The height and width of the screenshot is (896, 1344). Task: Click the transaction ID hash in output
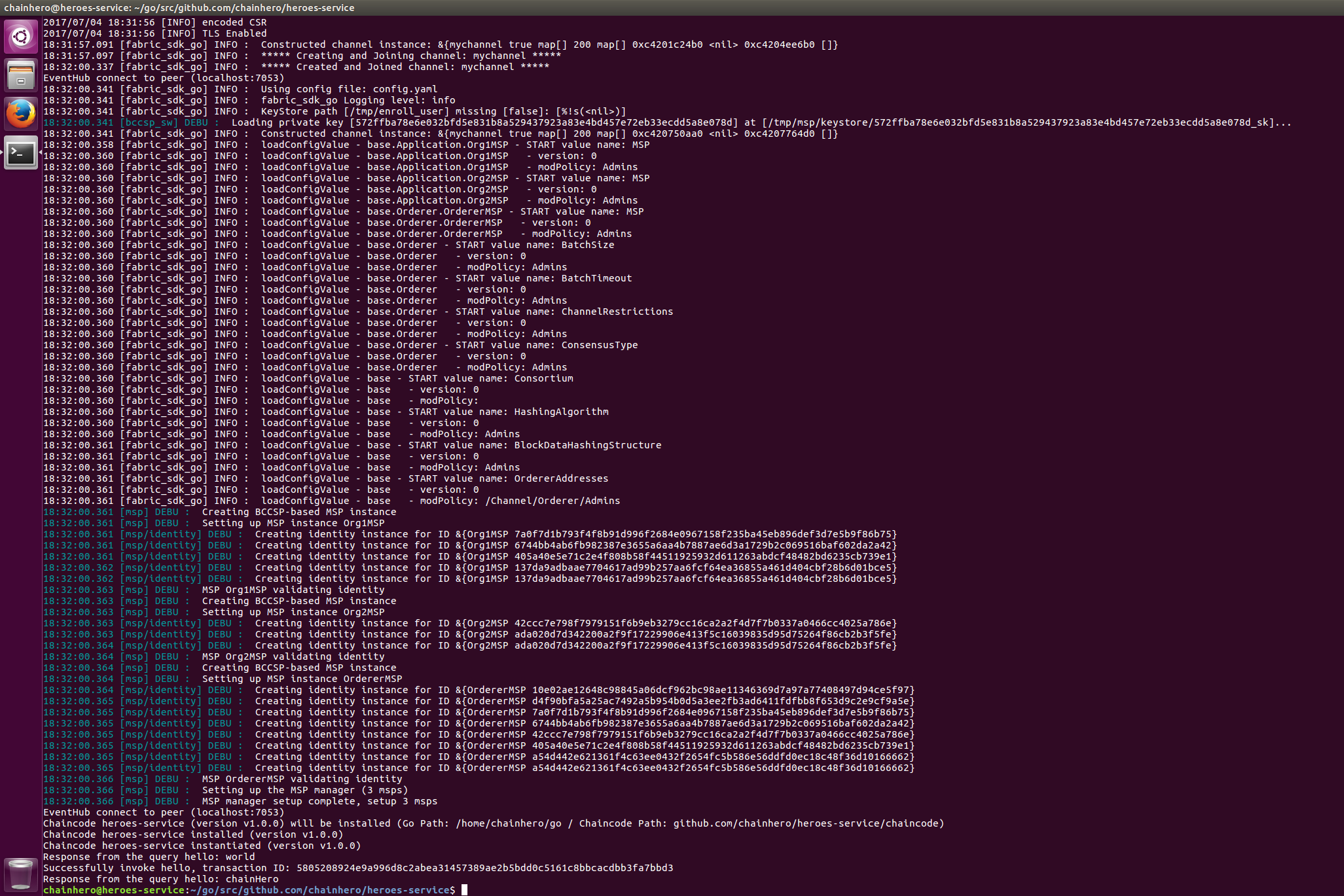click(x=484, y=868)
